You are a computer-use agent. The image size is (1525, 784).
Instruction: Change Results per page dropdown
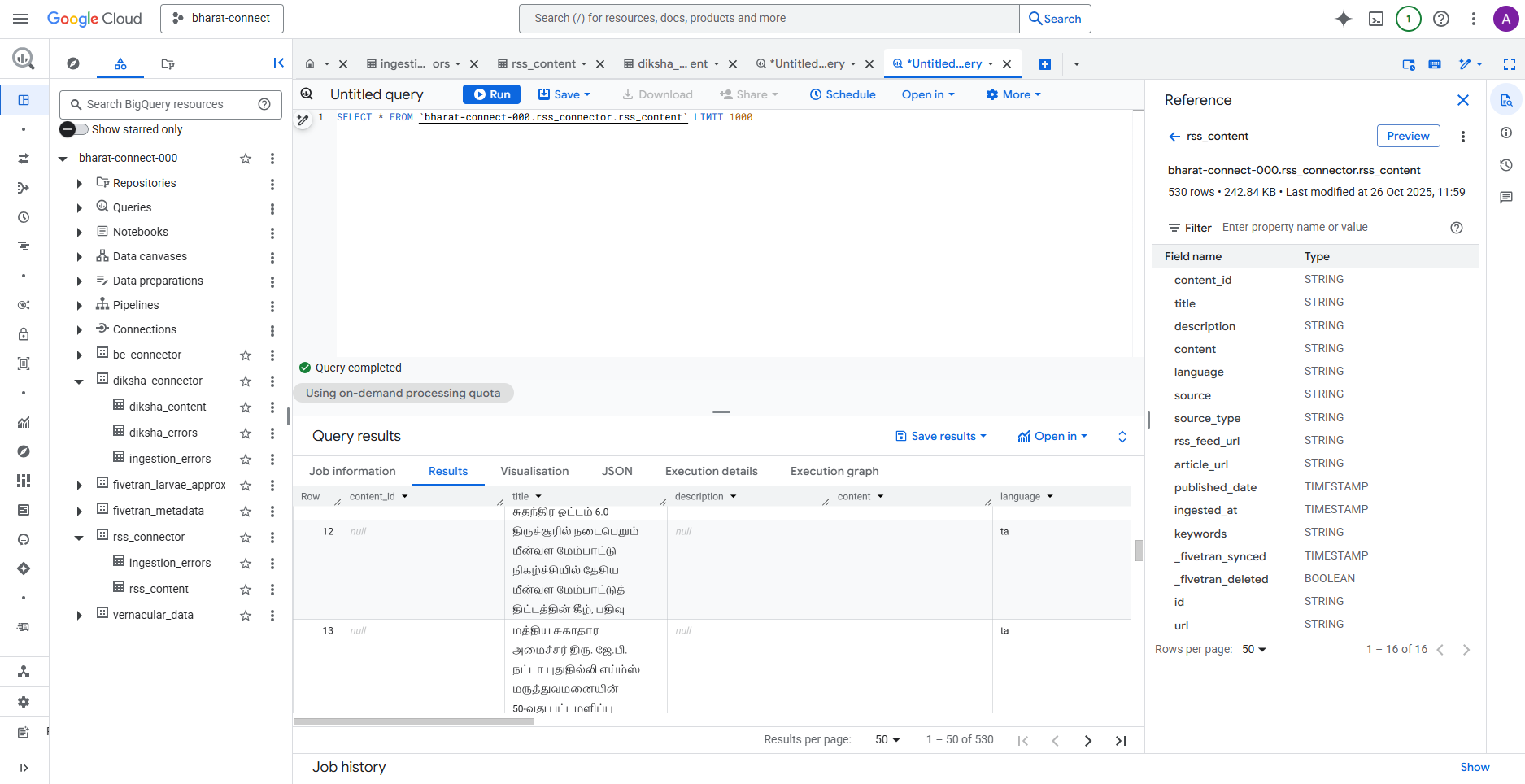tap(887, 740)
